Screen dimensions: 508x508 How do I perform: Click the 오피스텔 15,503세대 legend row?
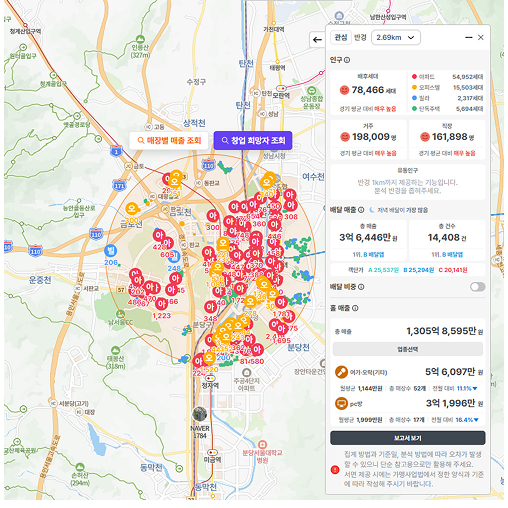click(447, 88)
